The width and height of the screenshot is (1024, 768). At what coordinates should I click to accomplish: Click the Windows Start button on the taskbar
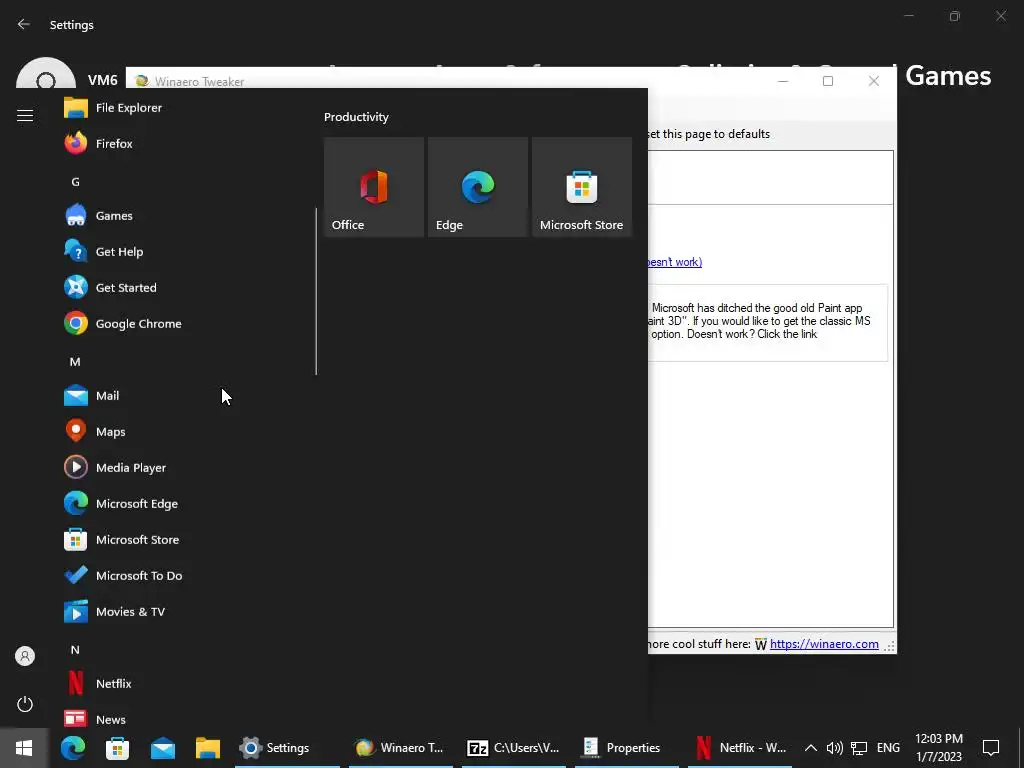click(24, 748)
